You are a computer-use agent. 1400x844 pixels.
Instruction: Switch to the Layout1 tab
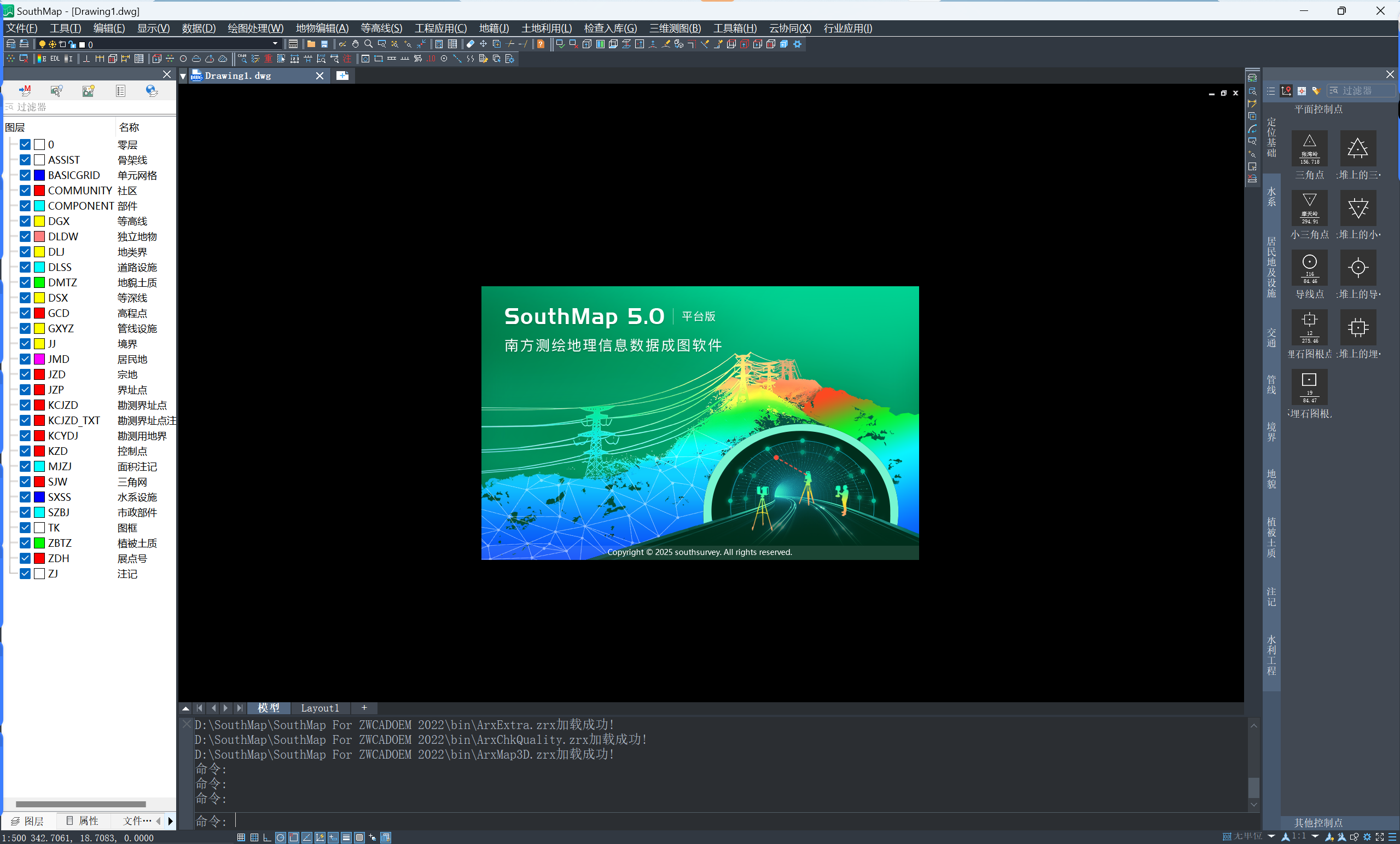(x=319, y=708)
